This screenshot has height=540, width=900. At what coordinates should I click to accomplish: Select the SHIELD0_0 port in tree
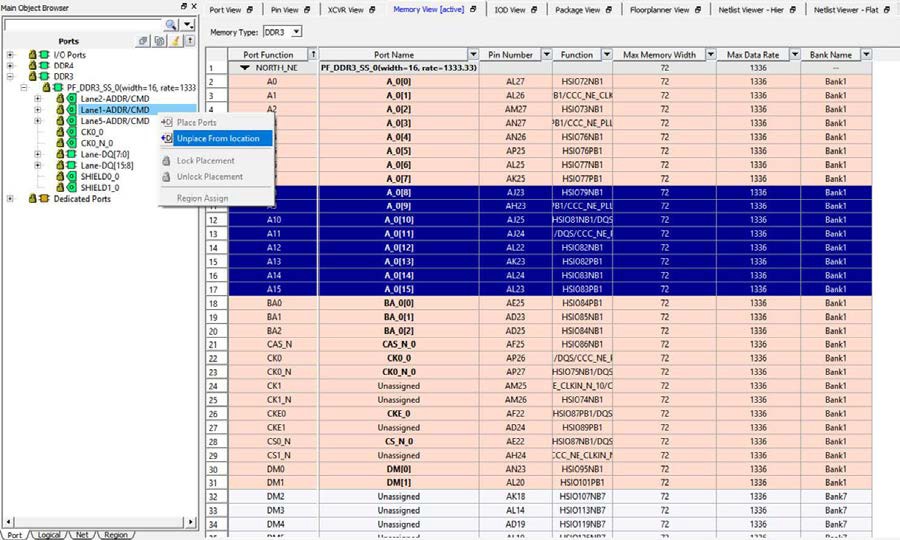click(x=99, y=176)
